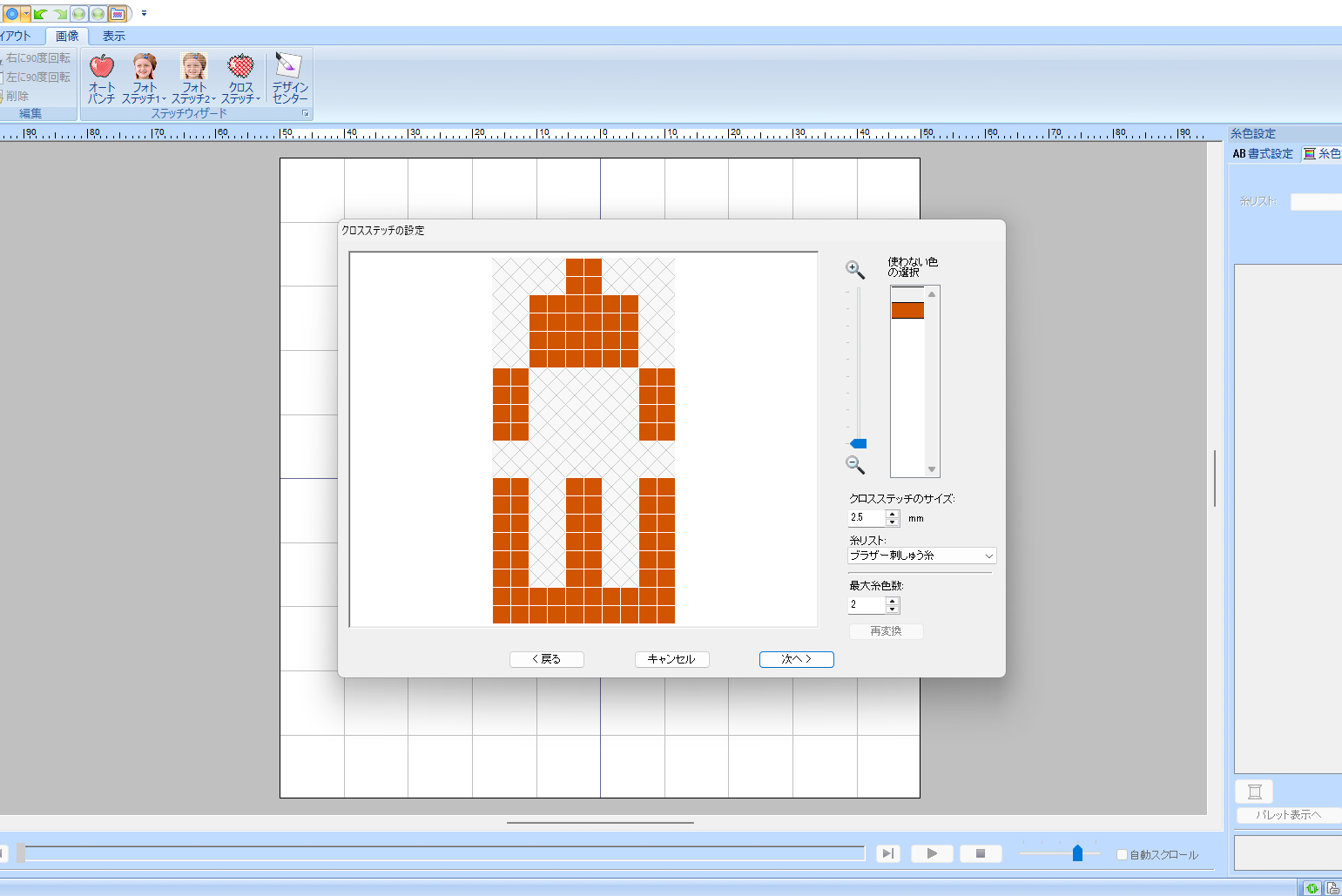Switch to the 表示 ribbon tab
Screen dimensions: 1342x896
pos(114,36)
